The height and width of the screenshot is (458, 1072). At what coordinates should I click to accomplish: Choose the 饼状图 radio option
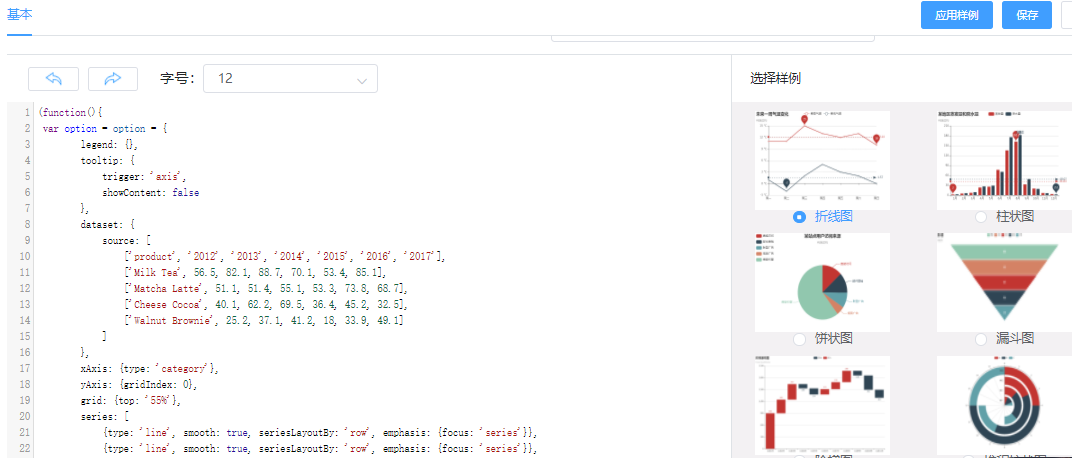pyautogui.click(x=800, y=340)
